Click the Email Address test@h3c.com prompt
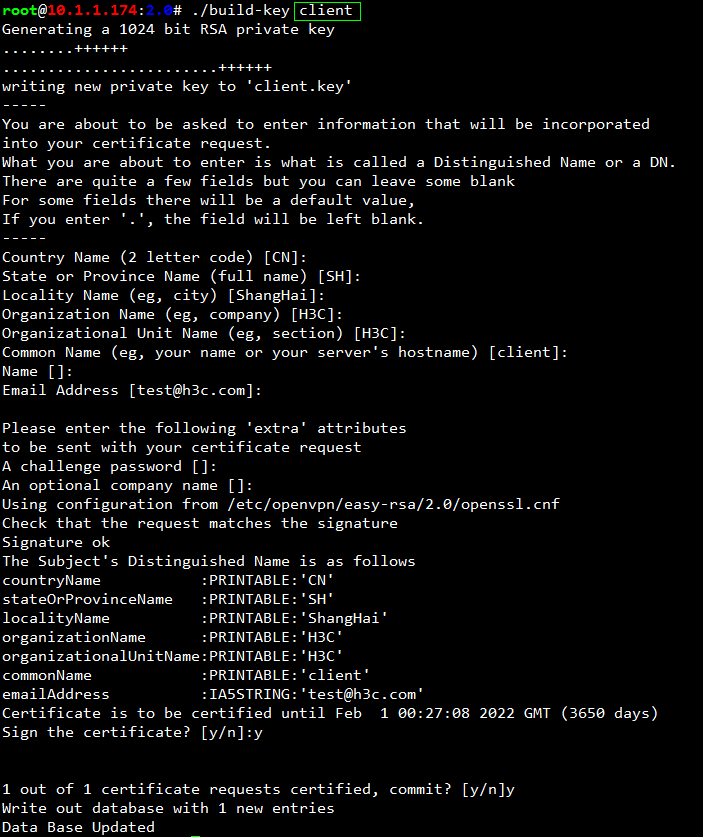The height and width of the screenshot is (837, 703). (132, 391)
